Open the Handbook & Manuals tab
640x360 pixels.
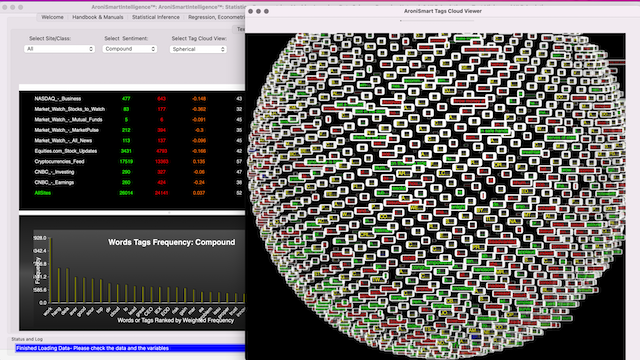point(98,17)
